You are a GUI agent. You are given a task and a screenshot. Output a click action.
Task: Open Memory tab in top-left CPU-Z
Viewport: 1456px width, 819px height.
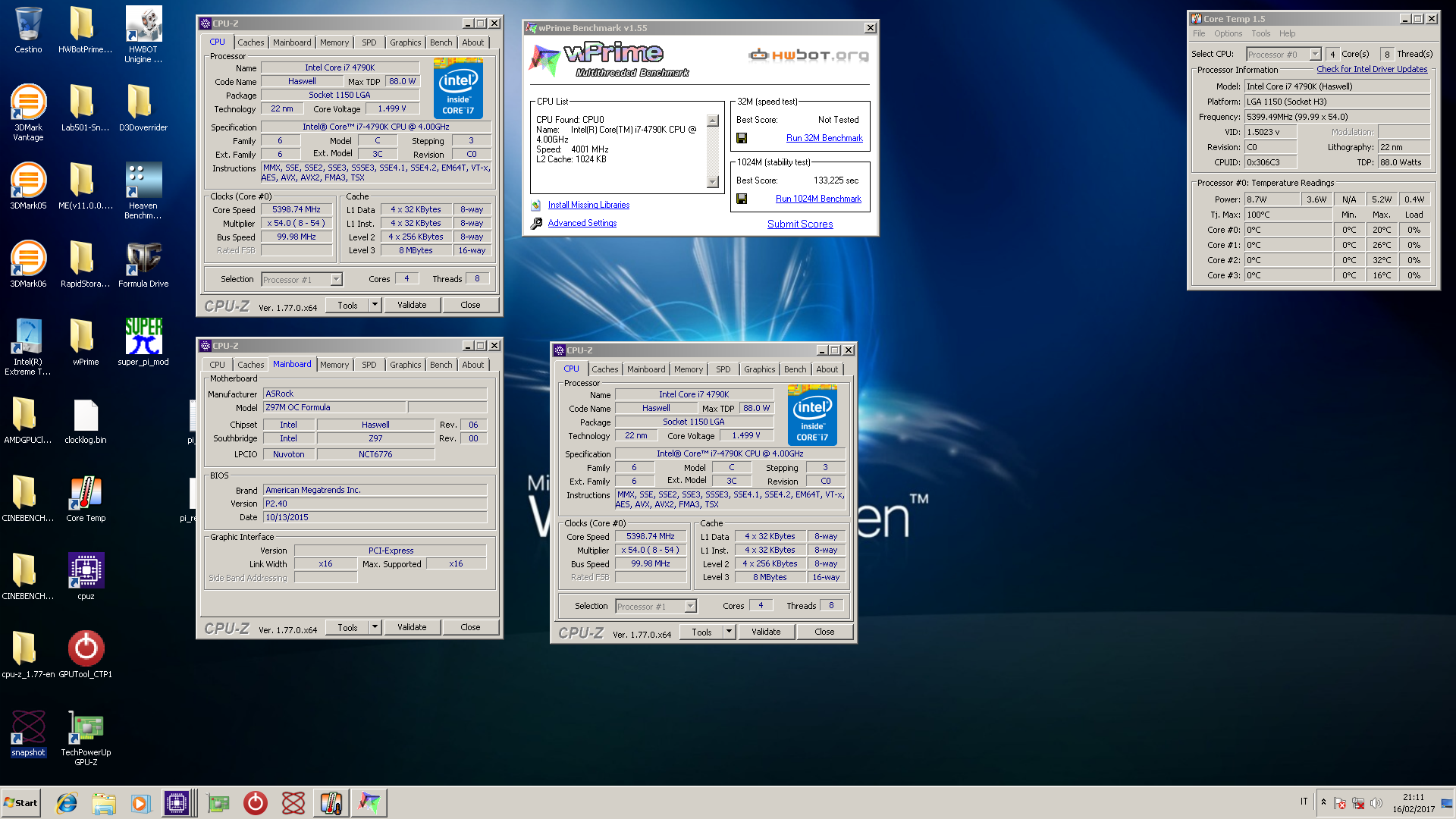click(x=334, y=42)
